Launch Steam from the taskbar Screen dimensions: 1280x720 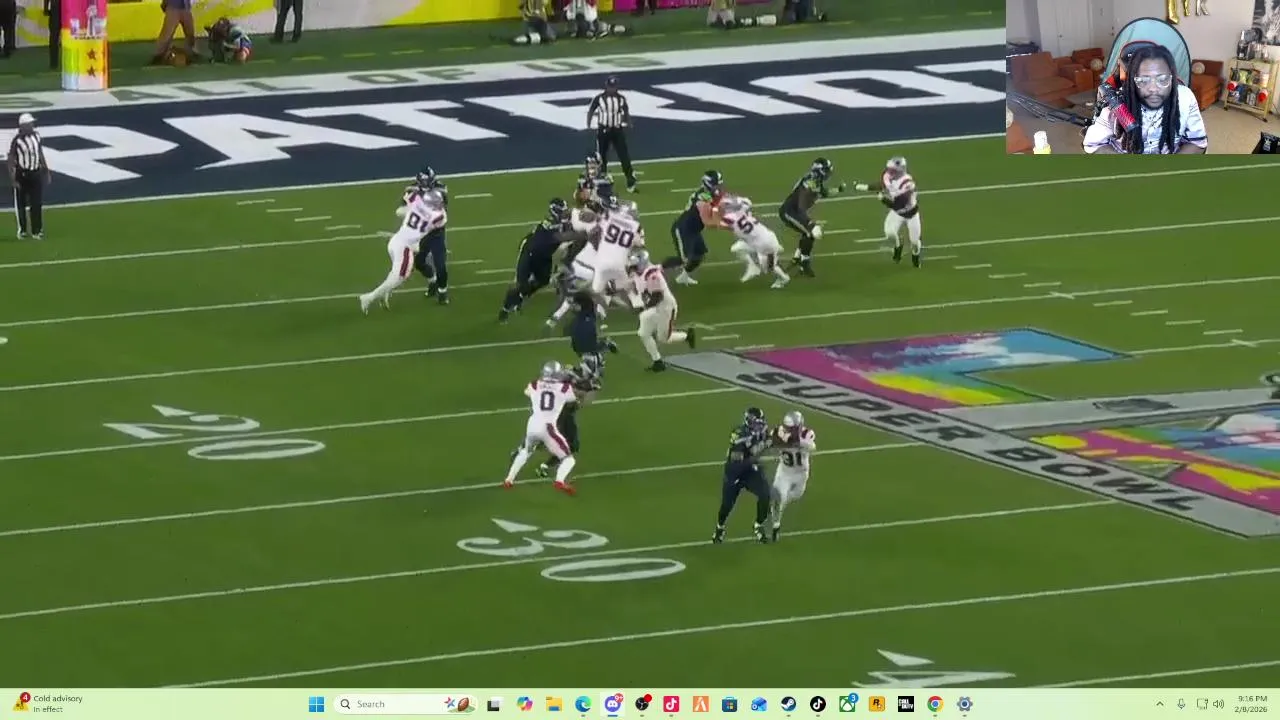click(x=788, y=704)
